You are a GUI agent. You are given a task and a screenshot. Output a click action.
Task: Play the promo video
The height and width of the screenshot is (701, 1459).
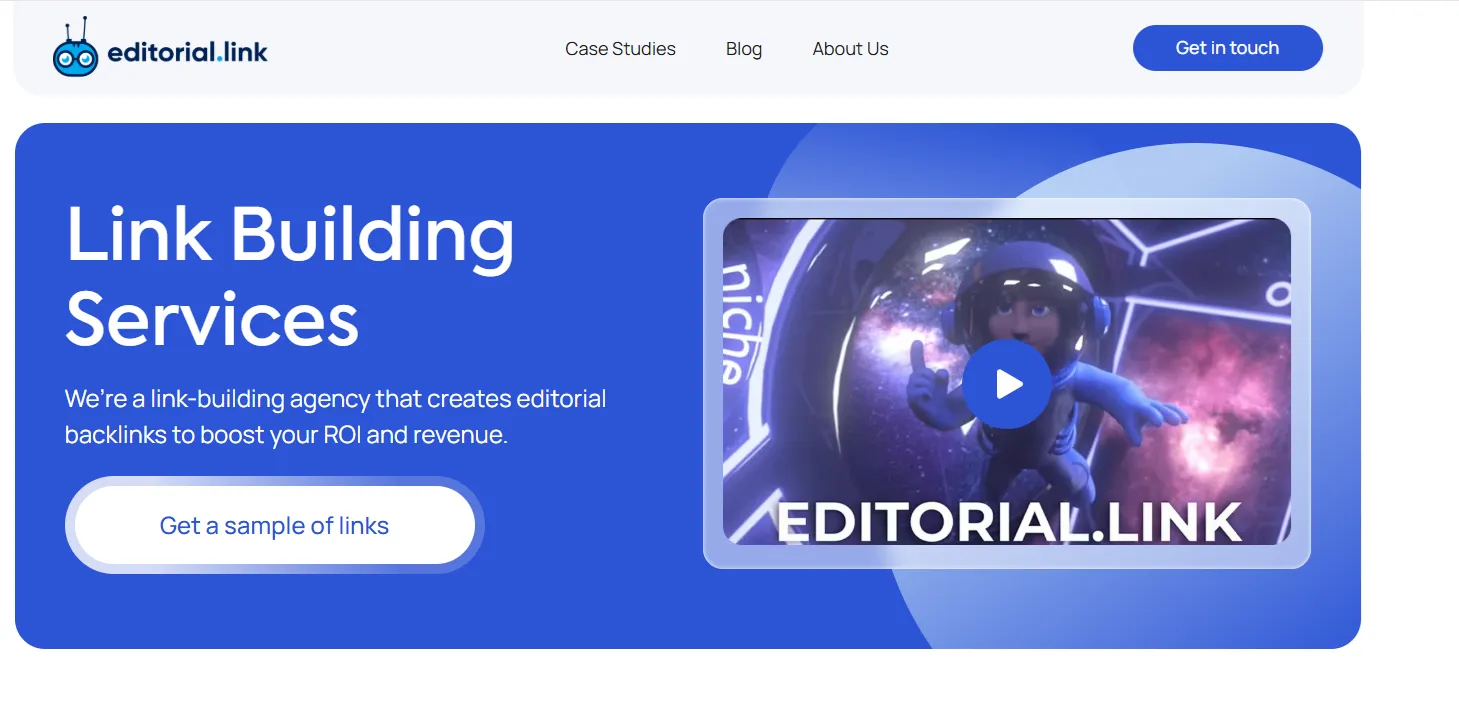pyautogui.click(x=1006, y=384)
